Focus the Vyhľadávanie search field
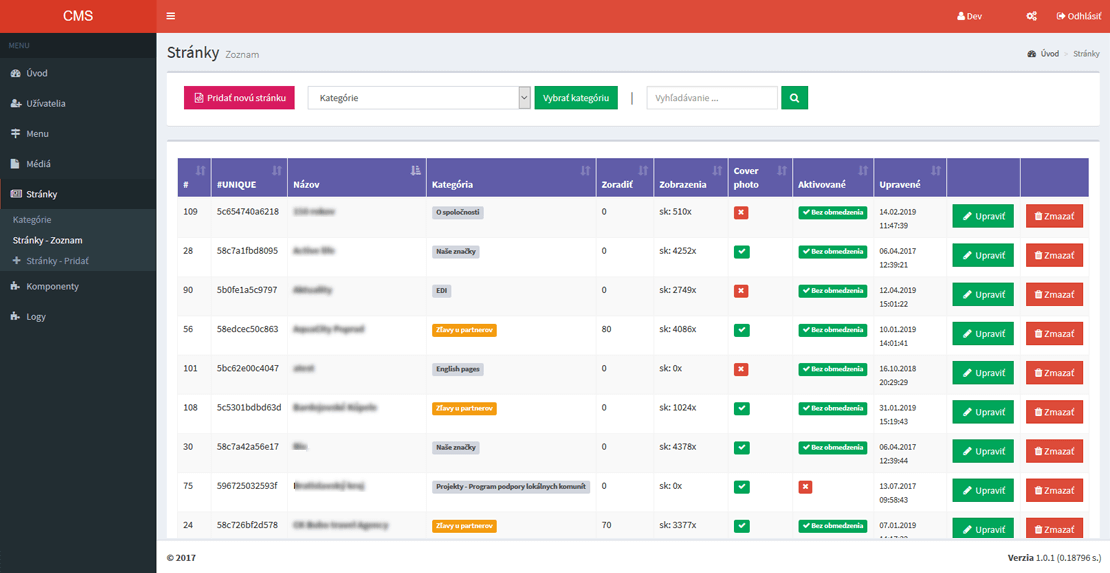Image resolution: width=1110 pixels, height=573 pixels. click(712, 98)
